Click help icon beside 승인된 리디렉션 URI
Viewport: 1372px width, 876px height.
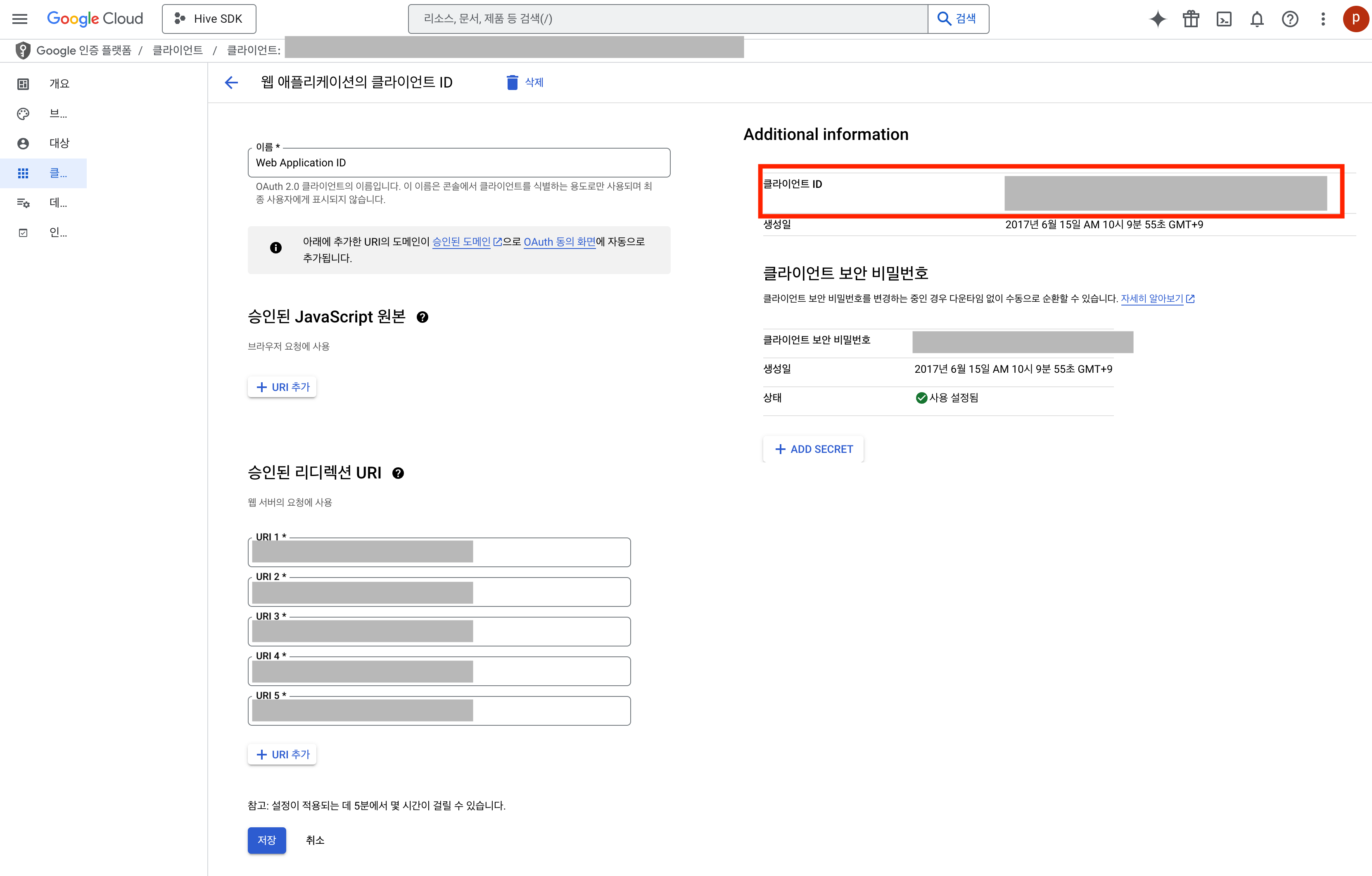click(x=398, y=474)
